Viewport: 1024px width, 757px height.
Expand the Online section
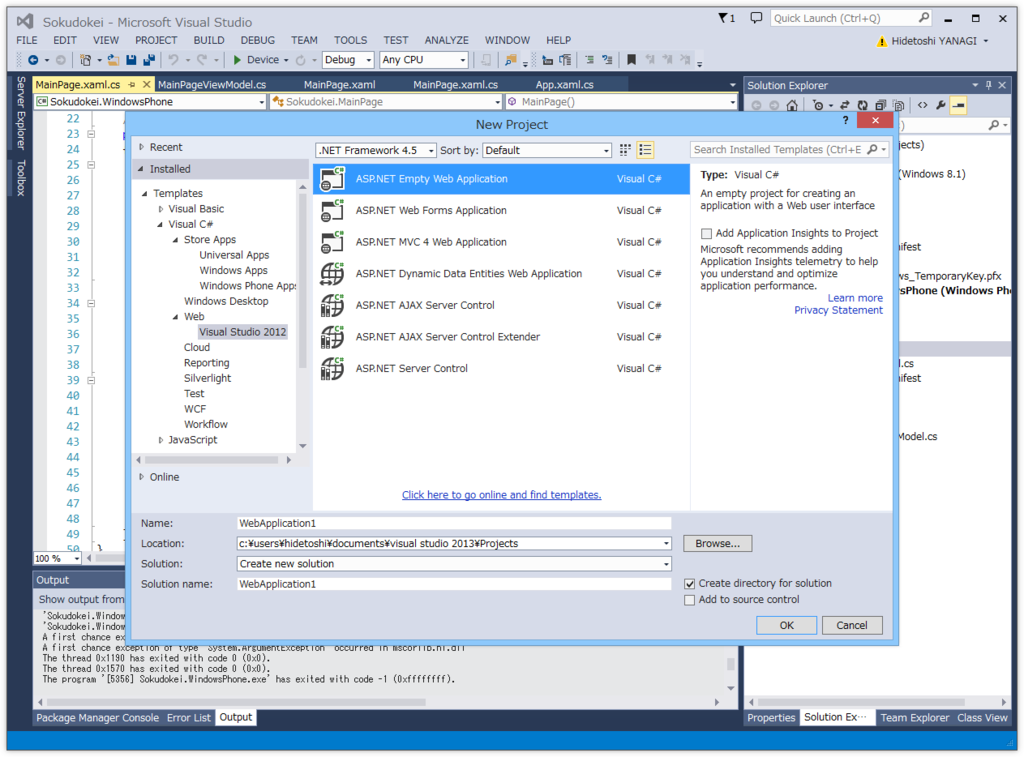(x=142, y=477)
